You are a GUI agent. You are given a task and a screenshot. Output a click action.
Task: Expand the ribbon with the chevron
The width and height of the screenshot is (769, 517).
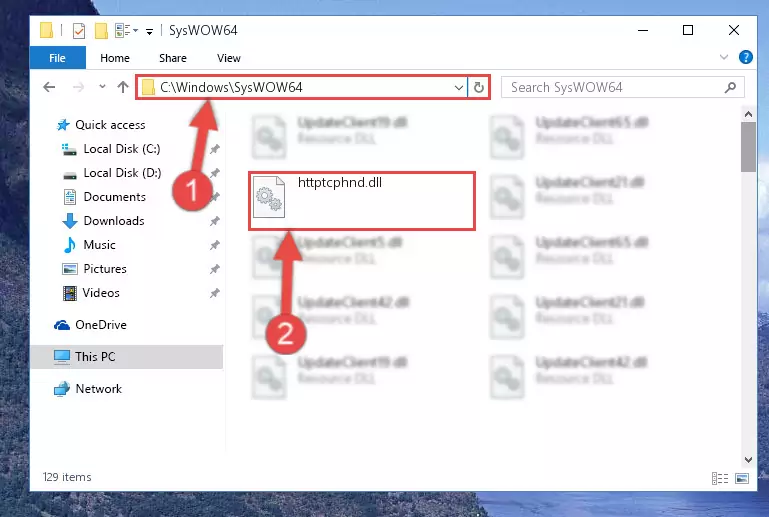[723, 57]
